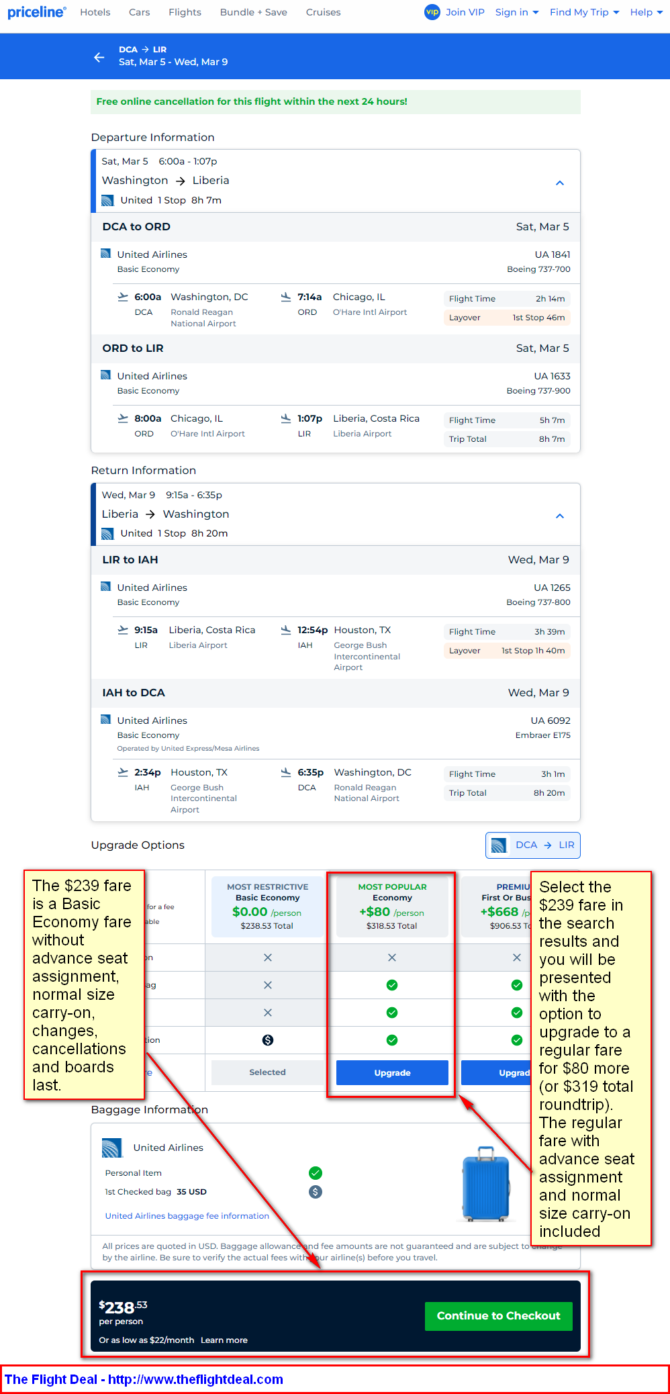Screen dimensions: 670x1394
Task: Click United logo next to UA 6092
Action: tap(106, 720)
